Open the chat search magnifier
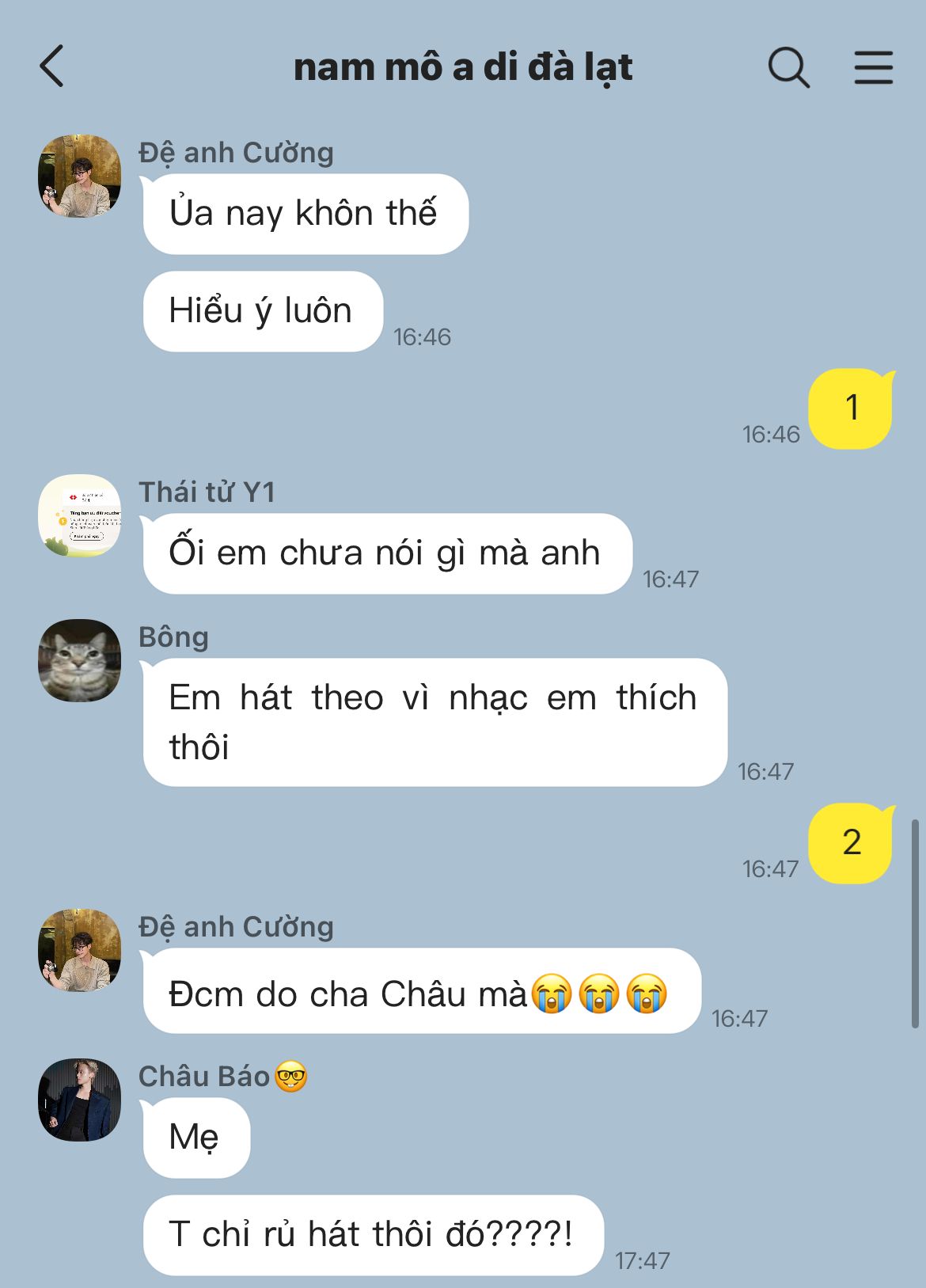Image resolution: width=926 pixels, height=1288 pixels. [x=789, y=67]
